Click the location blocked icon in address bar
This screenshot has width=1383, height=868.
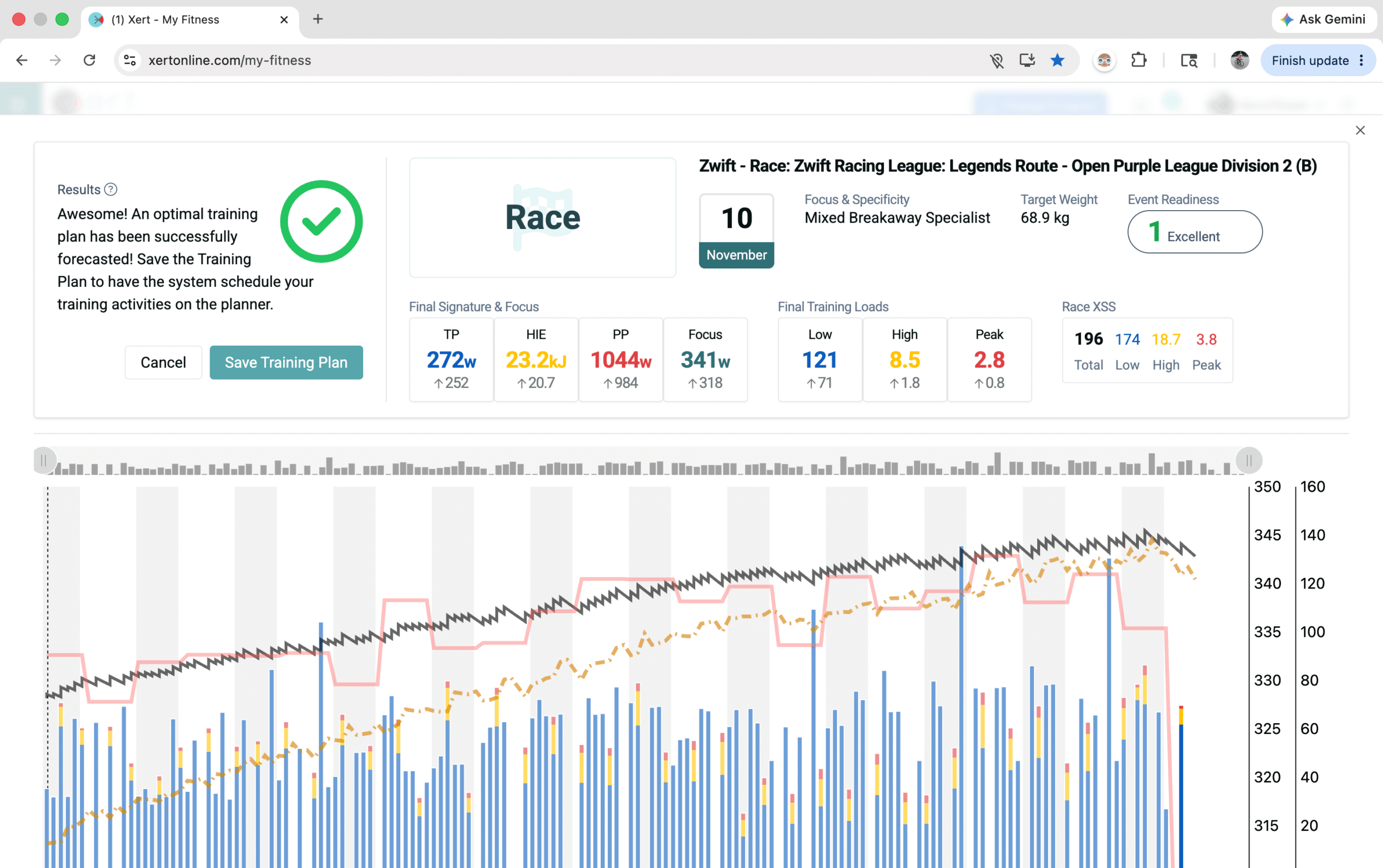[x=997, y=60]
